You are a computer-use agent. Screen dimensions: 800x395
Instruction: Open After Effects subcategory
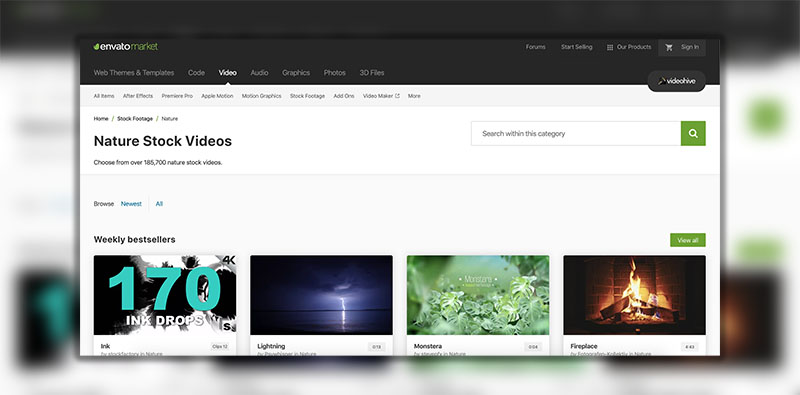[138, 96]
